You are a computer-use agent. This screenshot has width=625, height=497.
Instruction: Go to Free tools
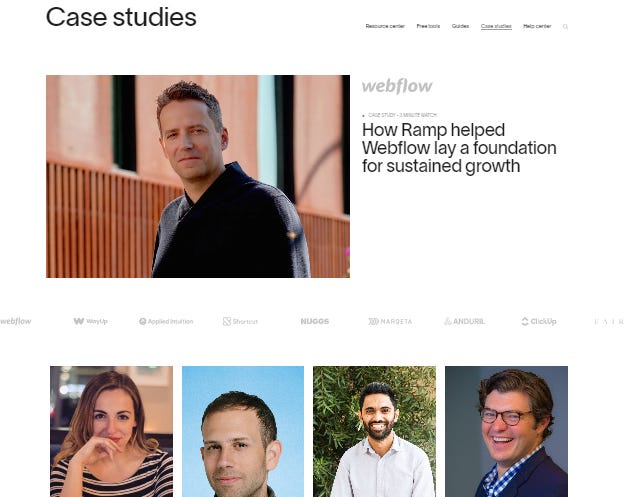pos(428,26)
